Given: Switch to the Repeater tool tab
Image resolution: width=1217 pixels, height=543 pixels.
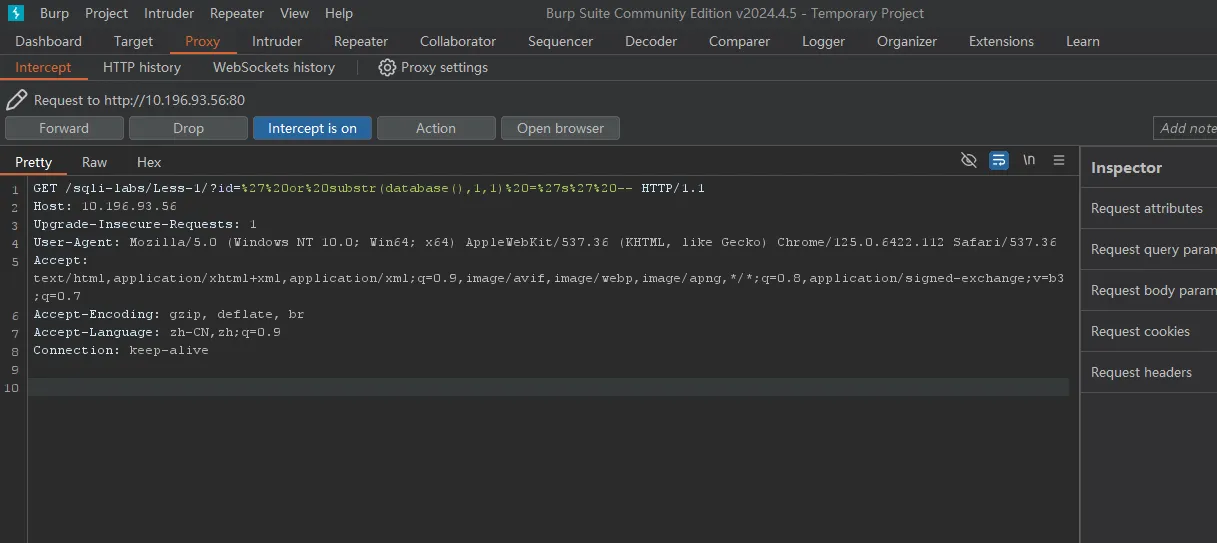Looking at the screenshot, I should click(x=361, y=41).
